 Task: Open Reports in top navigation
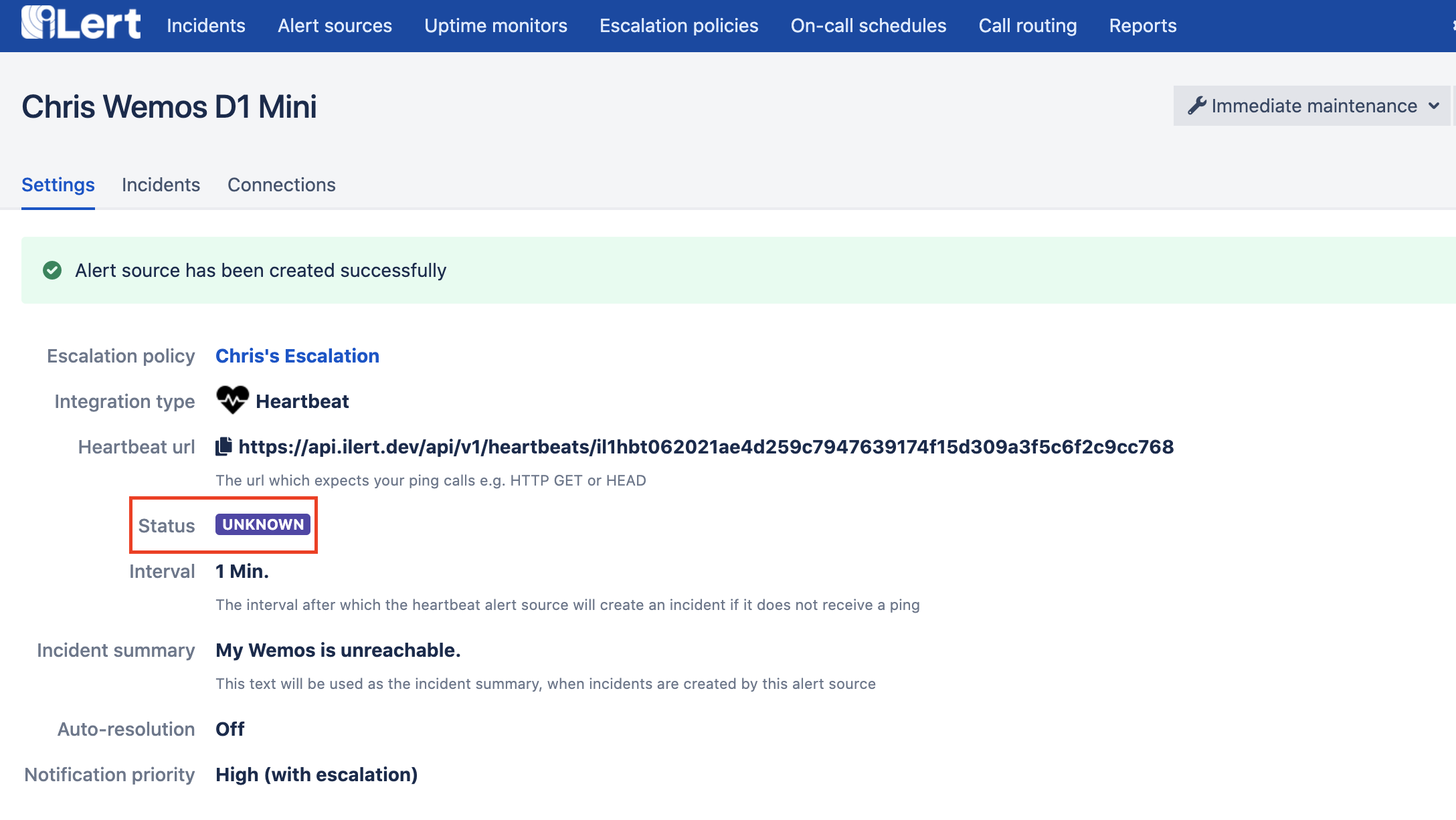1143,25
